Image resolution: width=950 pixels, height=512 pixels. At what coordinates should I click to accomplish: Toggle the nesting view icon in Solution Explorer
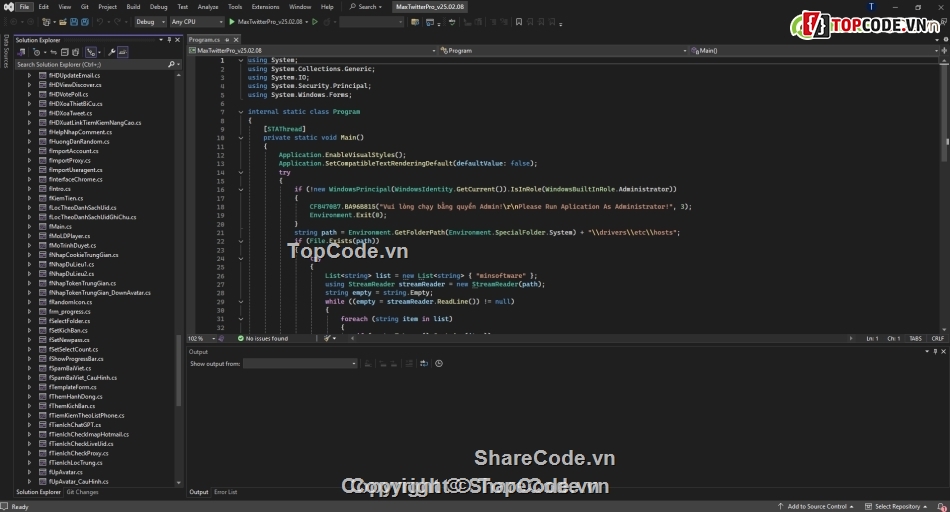[90, 52]
